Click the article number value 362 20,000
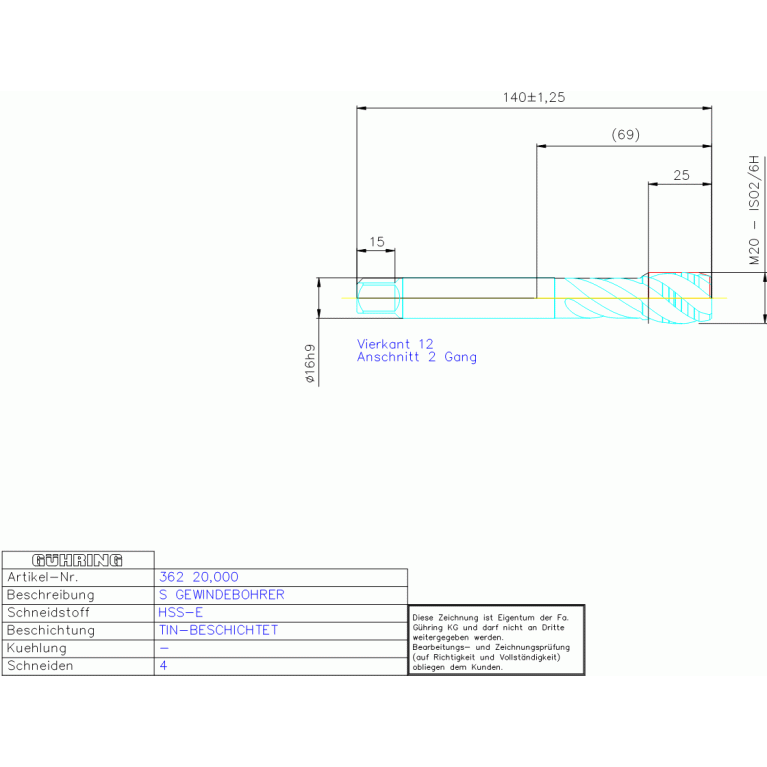Screen dimensions: 767x767 point(199,577)
